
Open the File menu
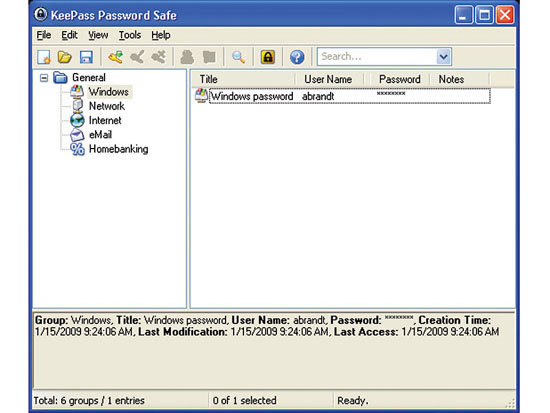point(44,35)
